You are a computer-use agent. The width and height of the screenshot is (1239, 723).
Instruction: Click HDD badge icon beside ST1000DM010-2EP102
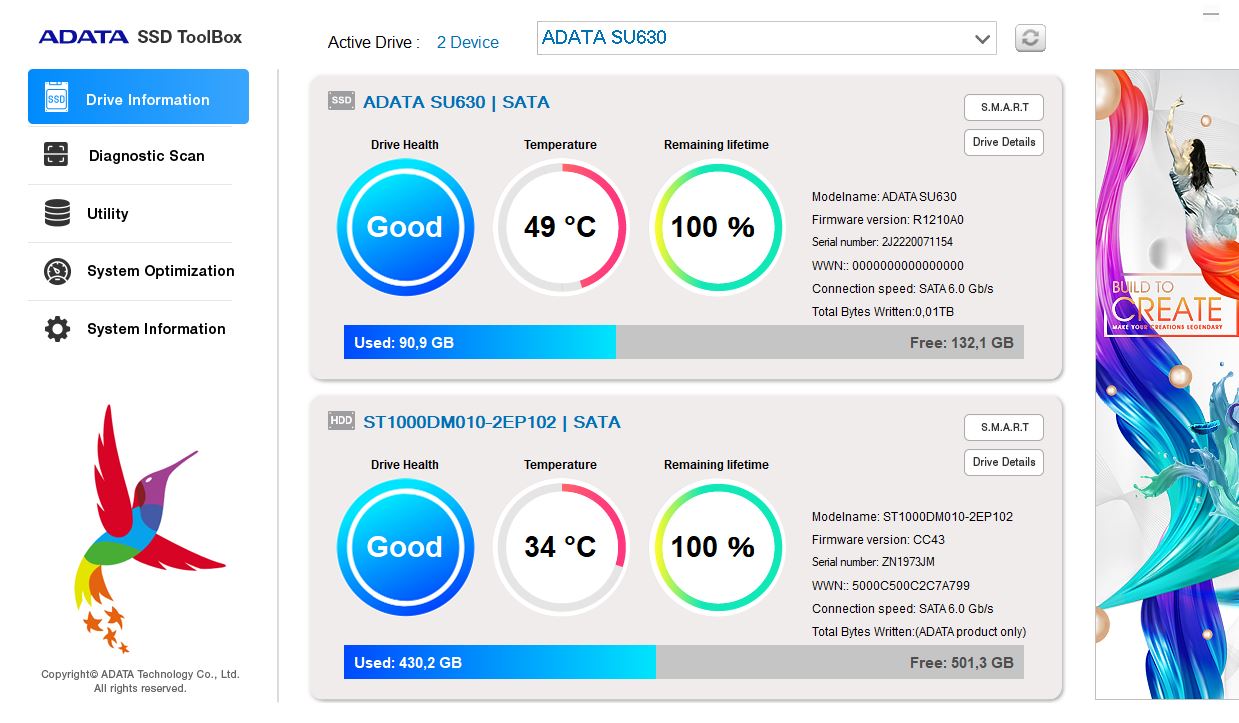(341, 421)
